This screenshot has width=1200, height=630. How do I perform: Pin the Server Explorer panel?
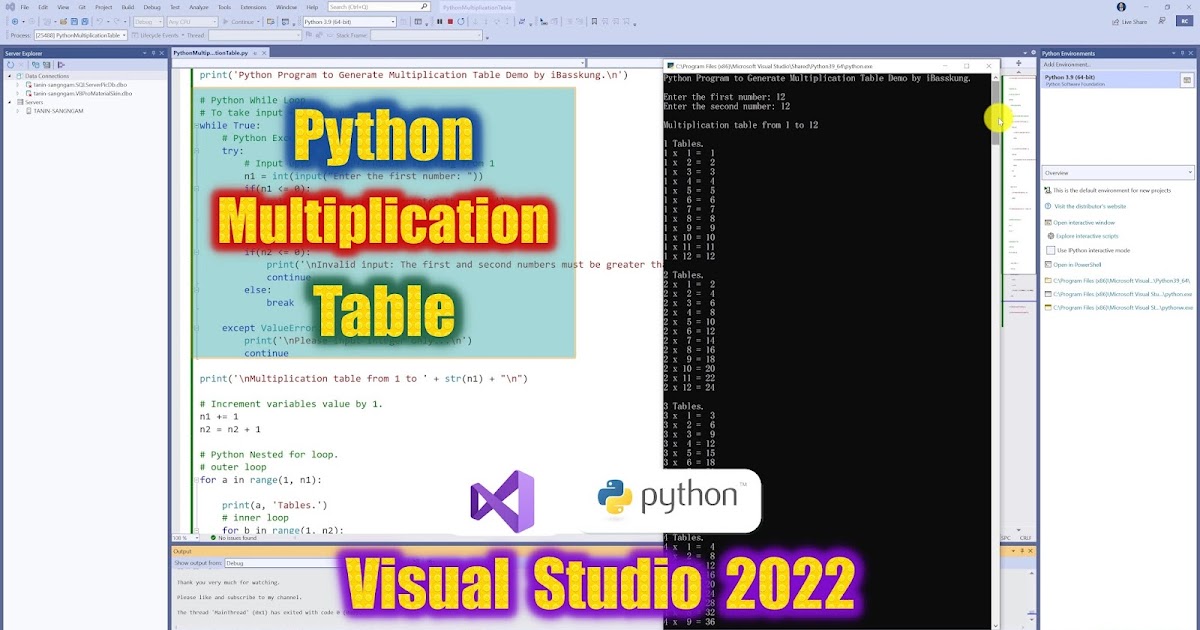[153, 52]
